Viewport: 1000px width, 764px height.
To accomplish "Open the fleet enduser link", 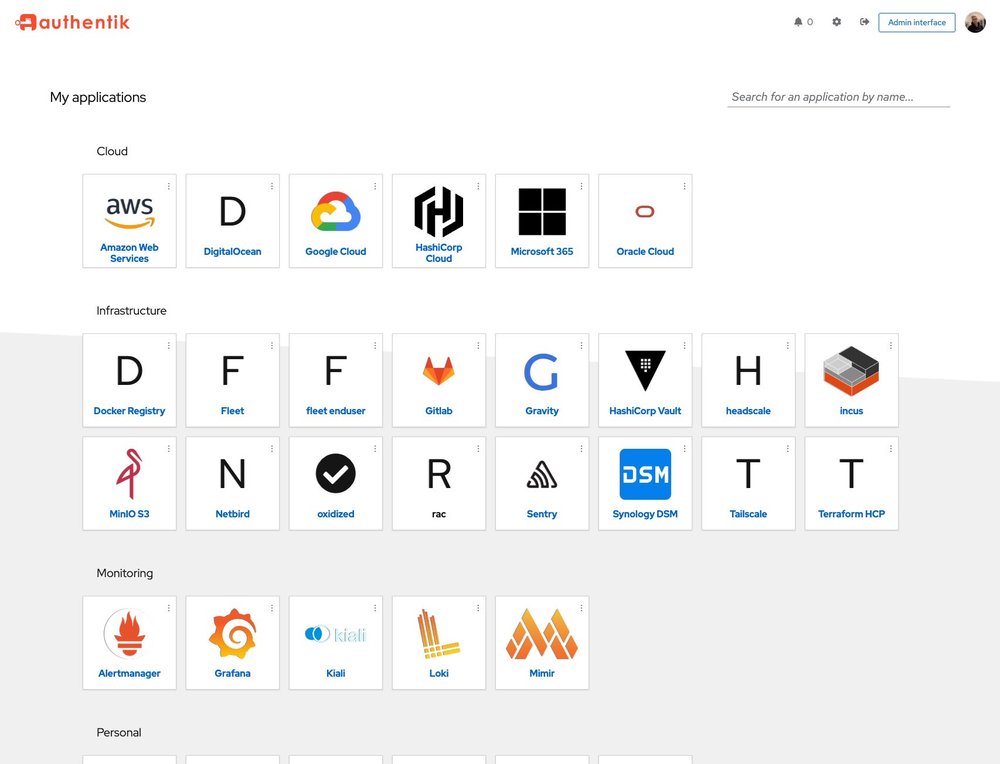I will tap(335, 411).
